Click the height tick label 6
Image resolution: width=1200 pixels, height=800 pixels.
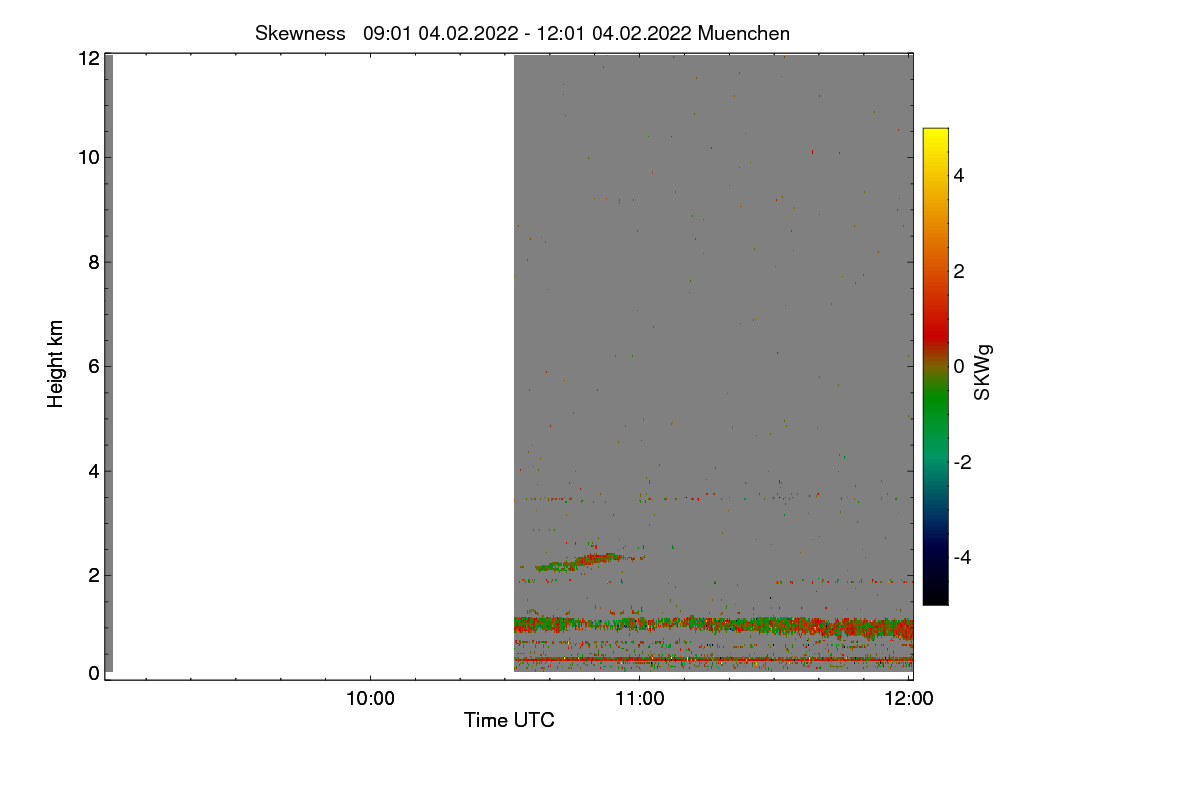(x=94, y=366)
